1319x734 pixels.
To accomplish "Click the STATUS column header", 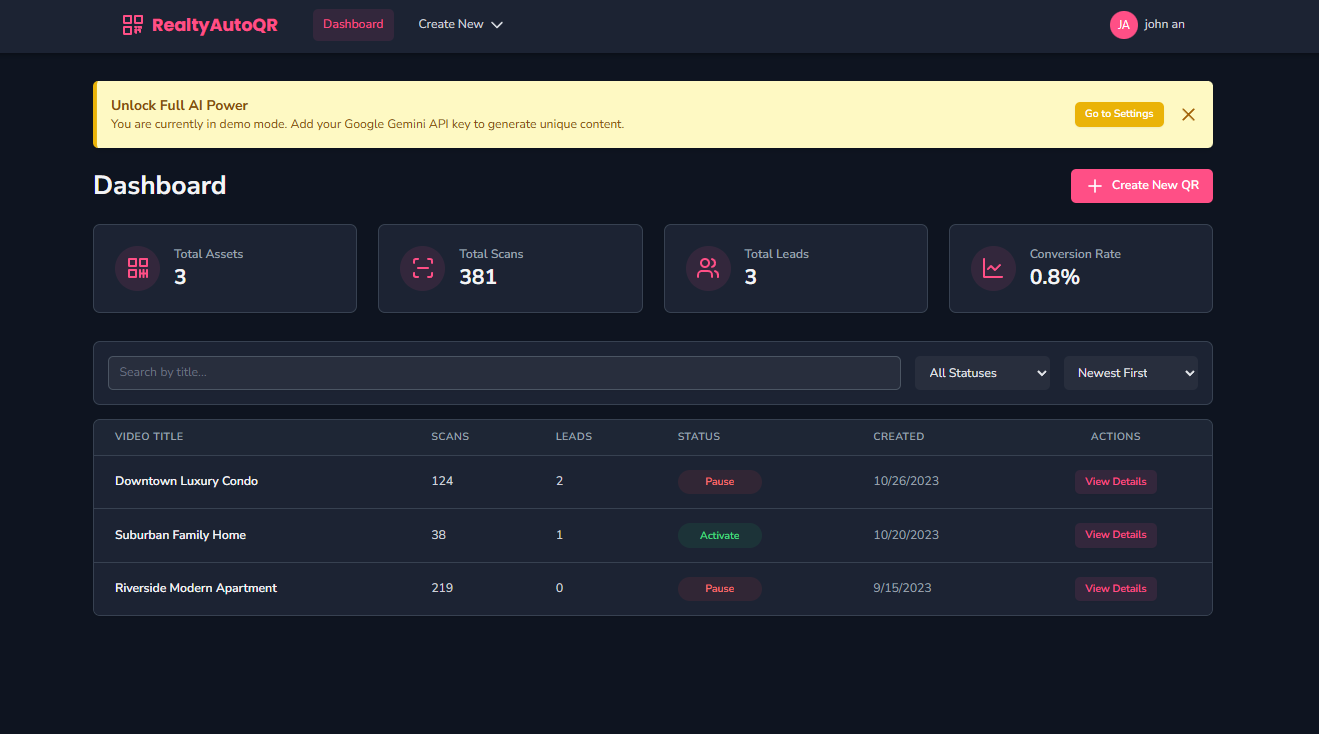I will tap(699, 437).
